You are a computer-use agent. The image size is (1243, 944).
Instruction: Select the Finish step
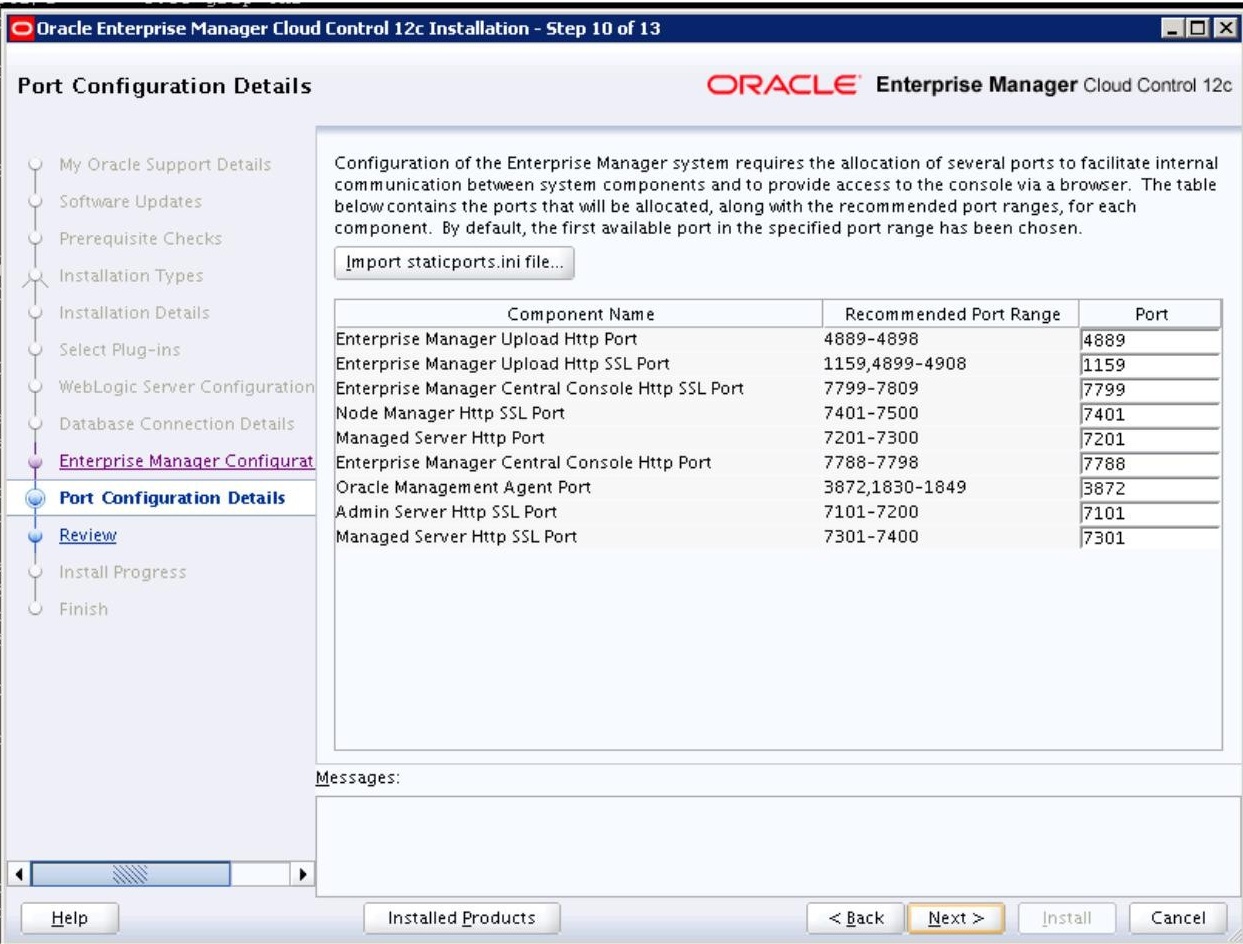coord(83,609)
